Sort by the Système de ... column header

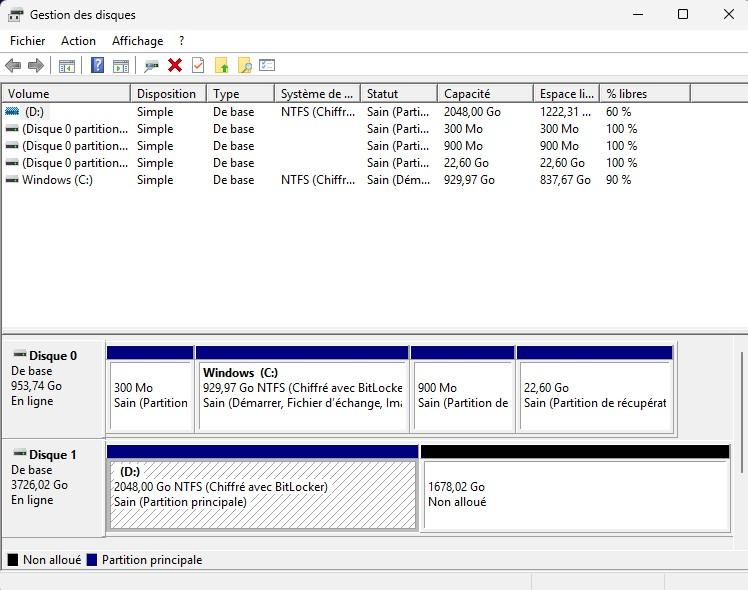pos(318,93)
